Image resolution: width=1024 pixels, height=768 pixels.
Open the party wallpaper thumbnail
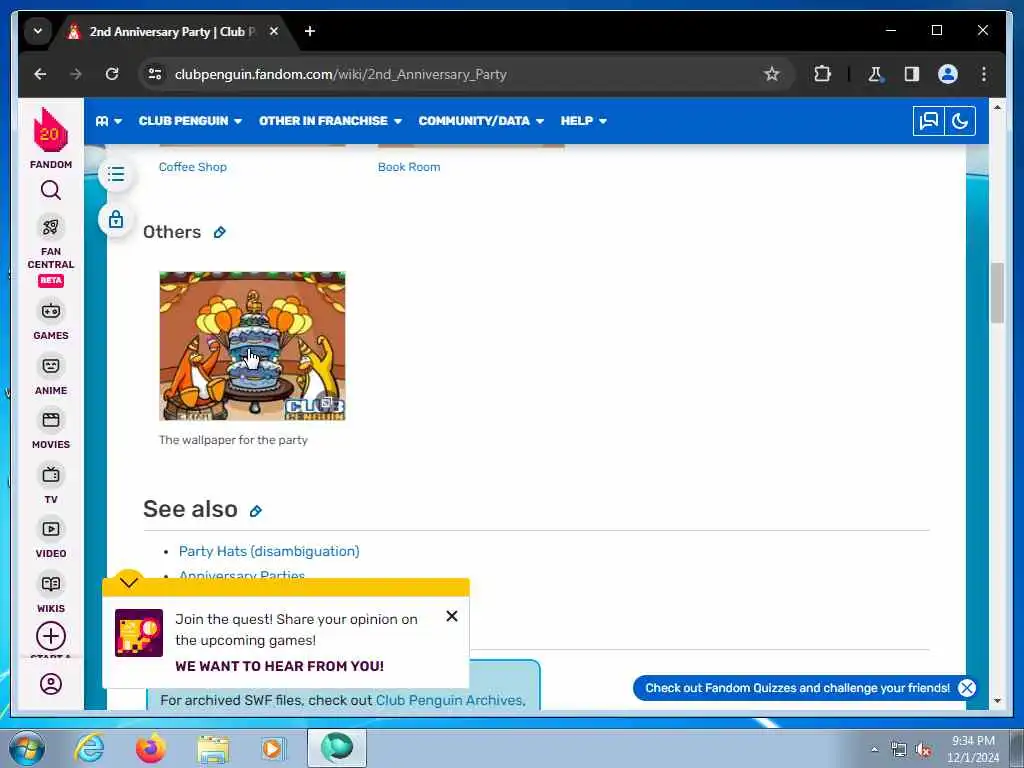click(x=252, y=346)
